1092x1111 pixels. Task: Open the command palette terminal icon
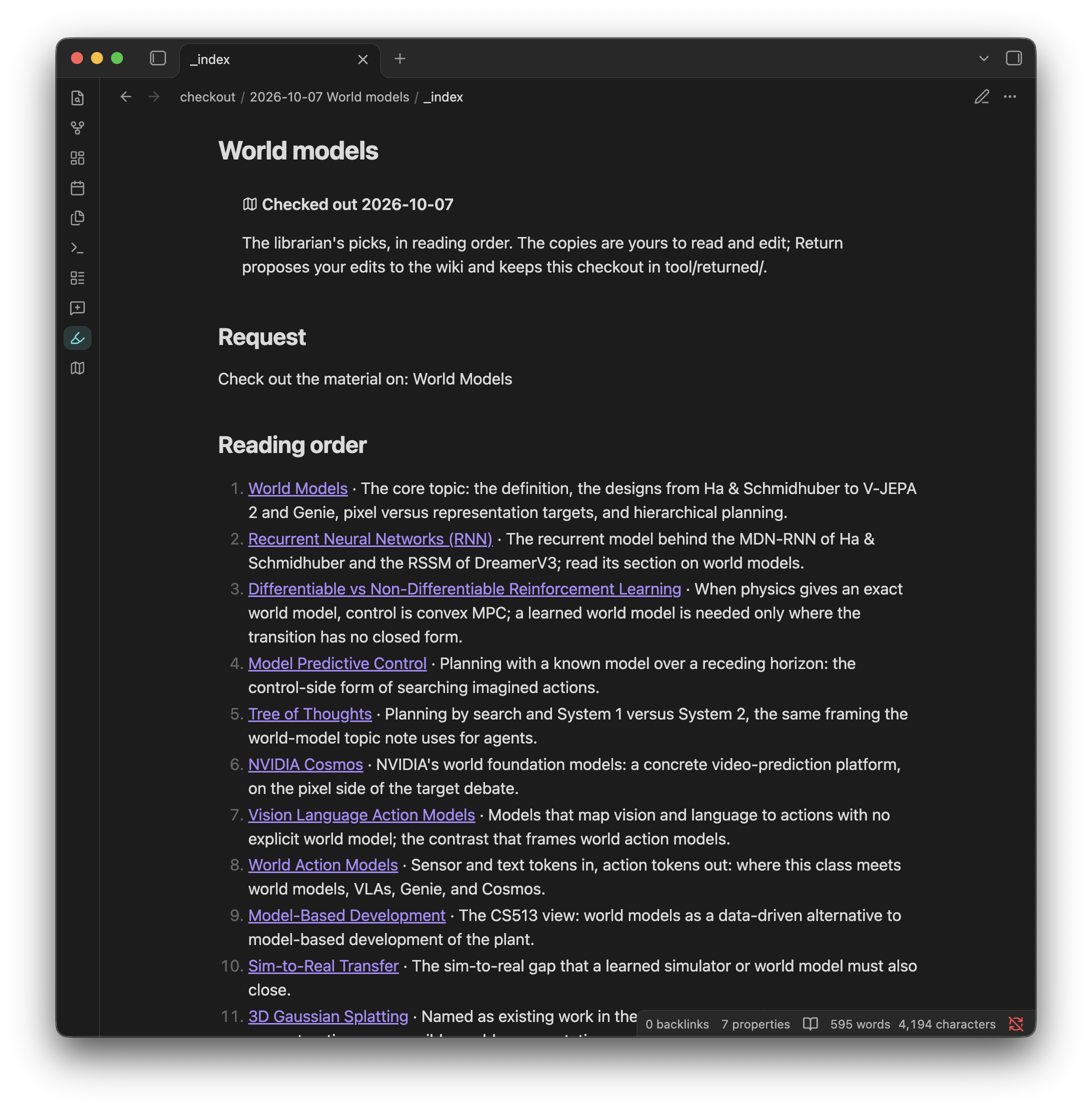pos(77,248)
